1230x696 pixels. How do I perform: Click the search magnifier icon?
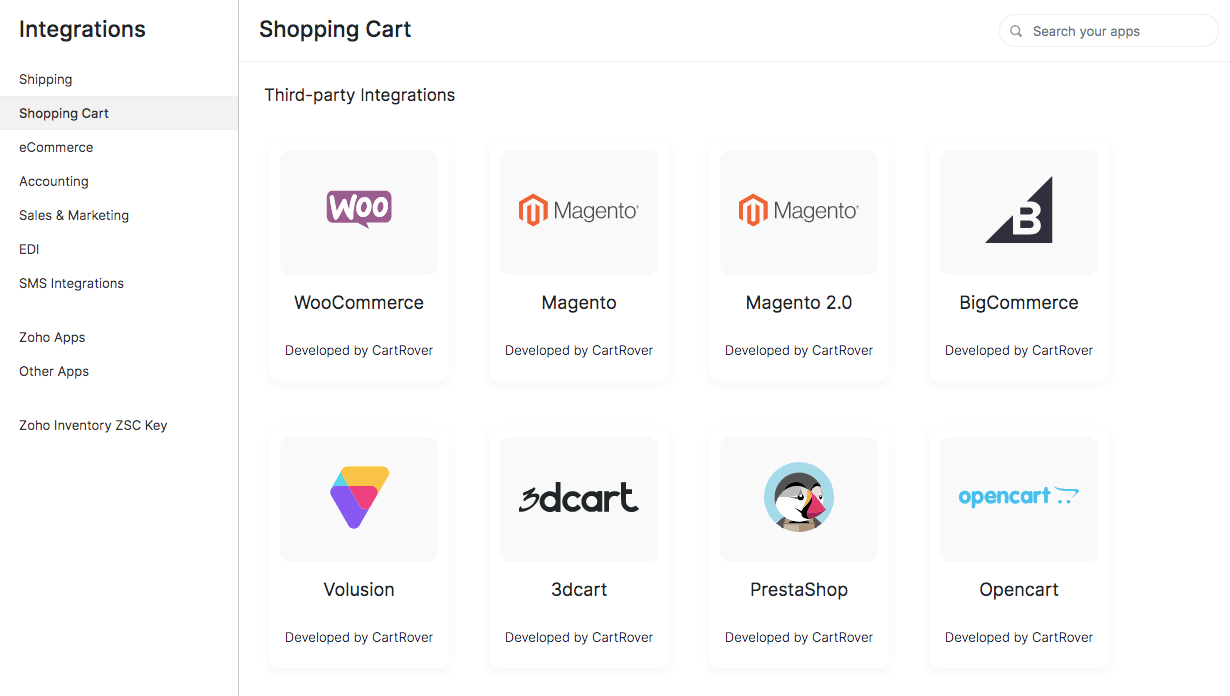coord(1016,31)
